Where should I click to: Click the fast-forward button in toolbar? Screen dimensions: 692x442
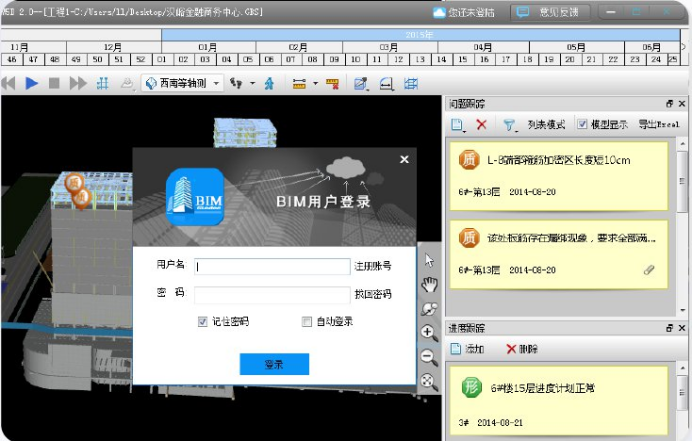pyautogui.click(x=77, y=84)
